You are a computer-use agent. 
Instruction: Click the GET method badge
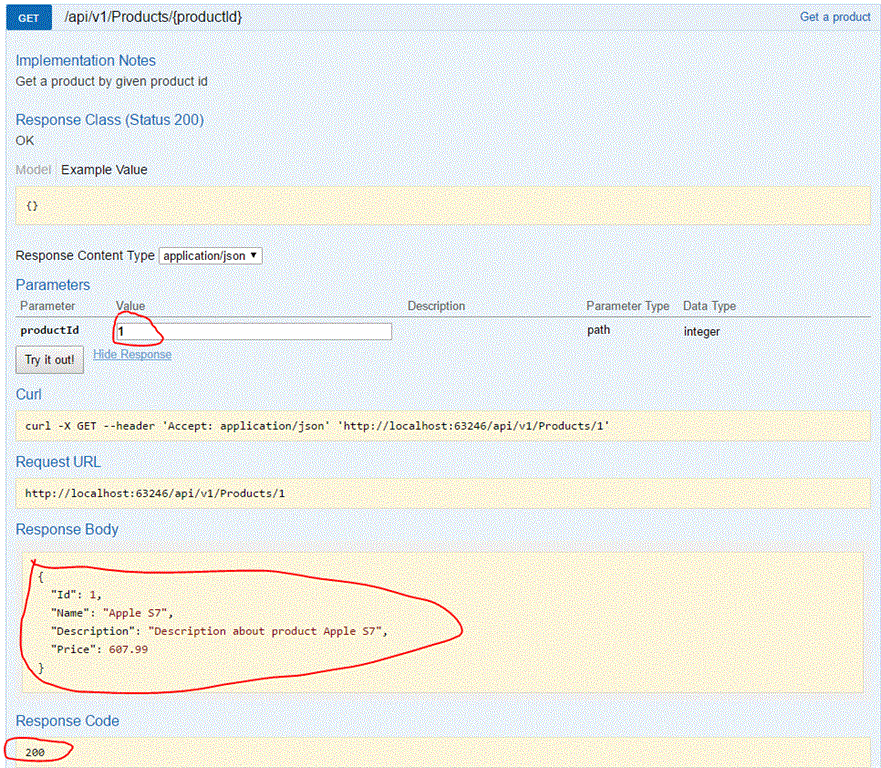pyautogui.click(x=28, y=17)
